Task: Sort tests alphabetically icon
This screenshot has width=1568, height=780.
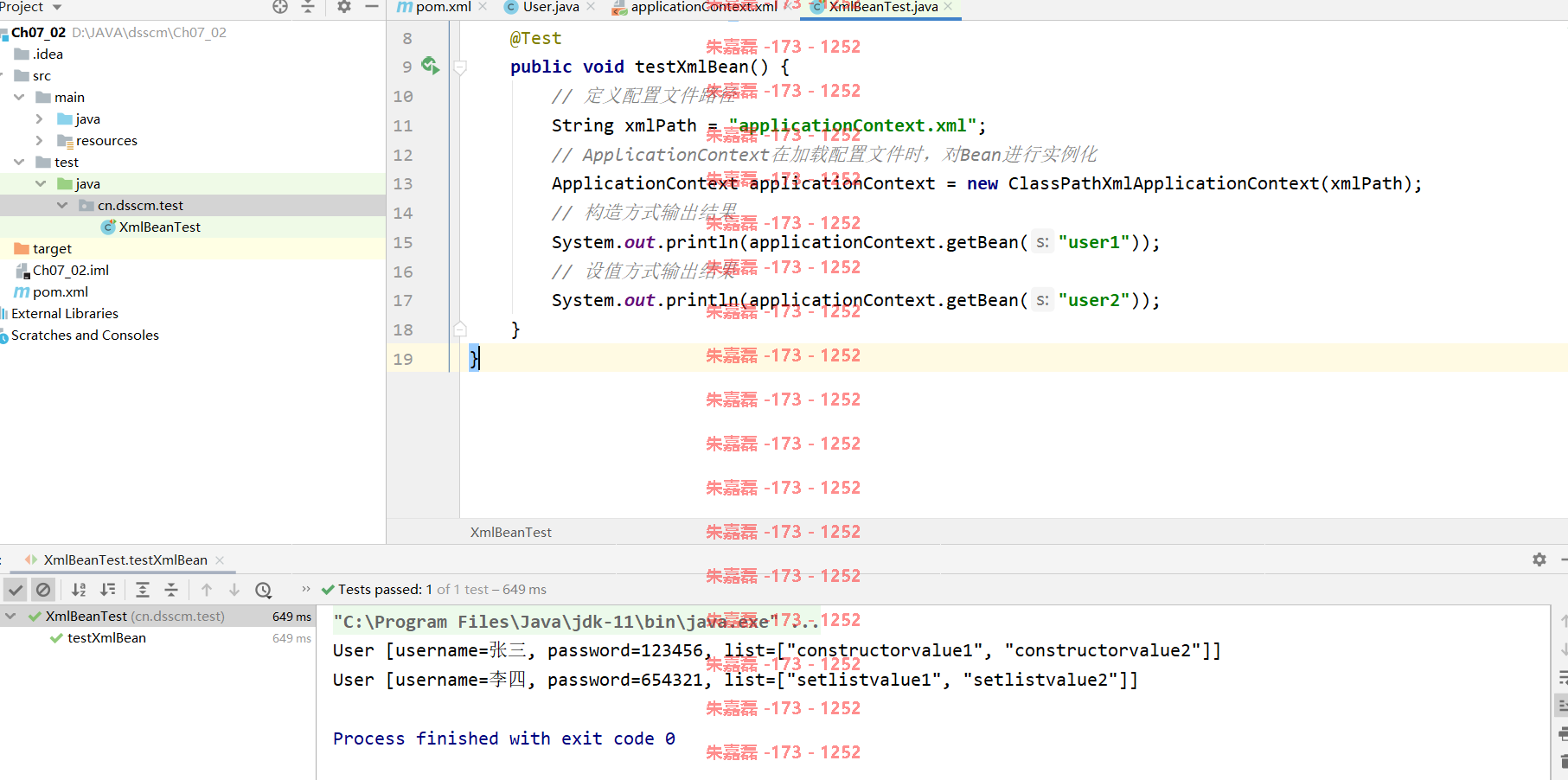Action: (x=79, y=590)
